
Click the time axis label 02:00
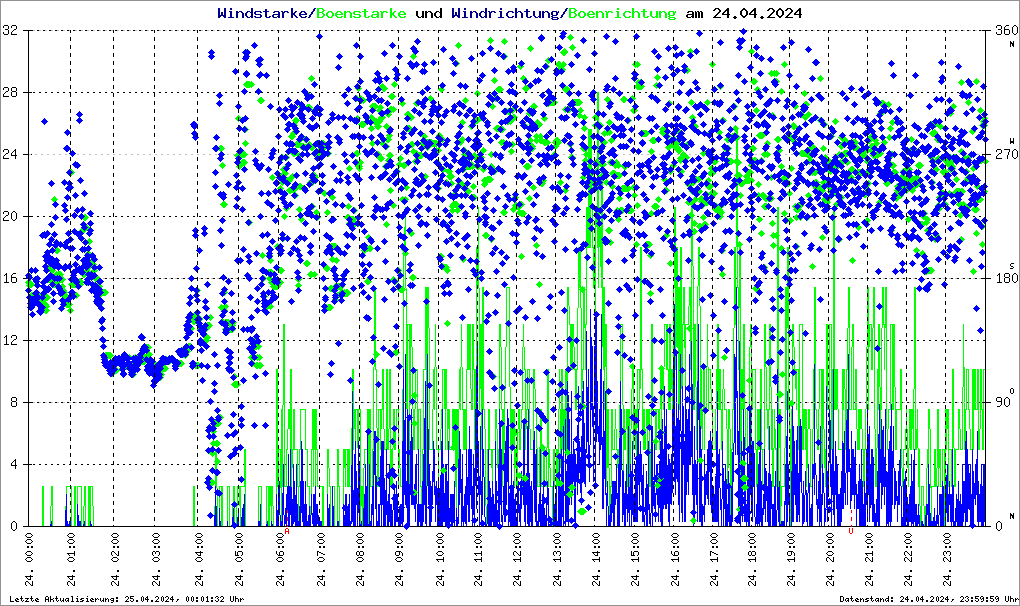point(115,559)
